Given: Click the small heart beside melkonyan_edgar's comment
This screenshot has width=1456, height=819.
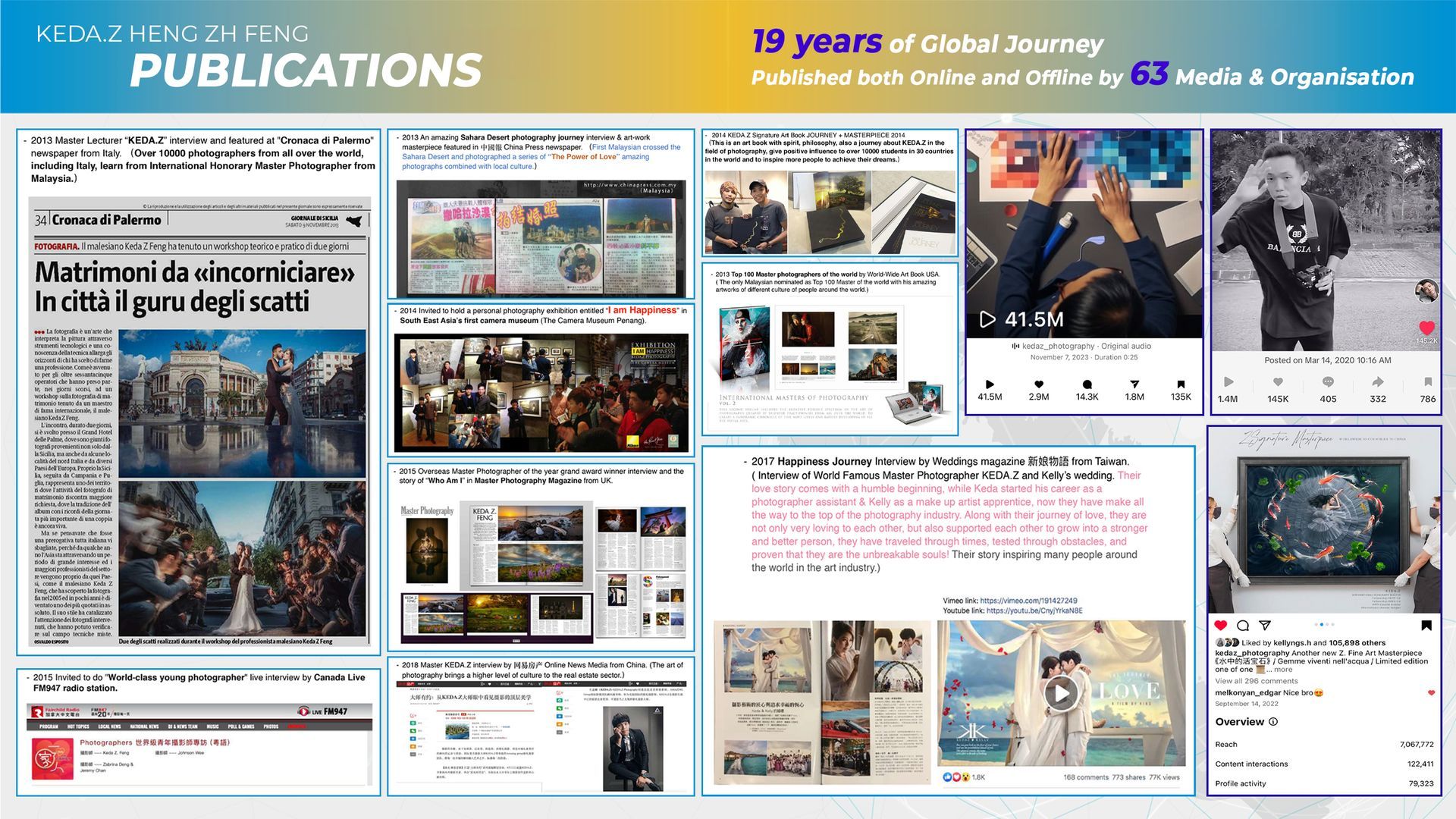Looking at the screenshot, I should click(1431, 693).
